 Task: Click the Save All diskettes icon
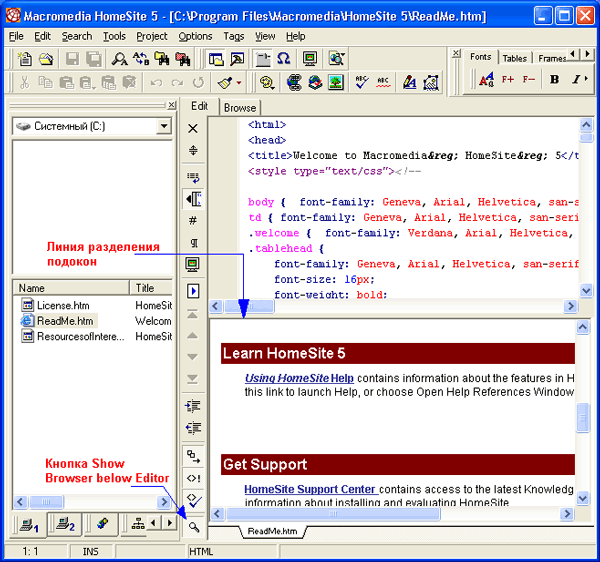tap(93, 59)
